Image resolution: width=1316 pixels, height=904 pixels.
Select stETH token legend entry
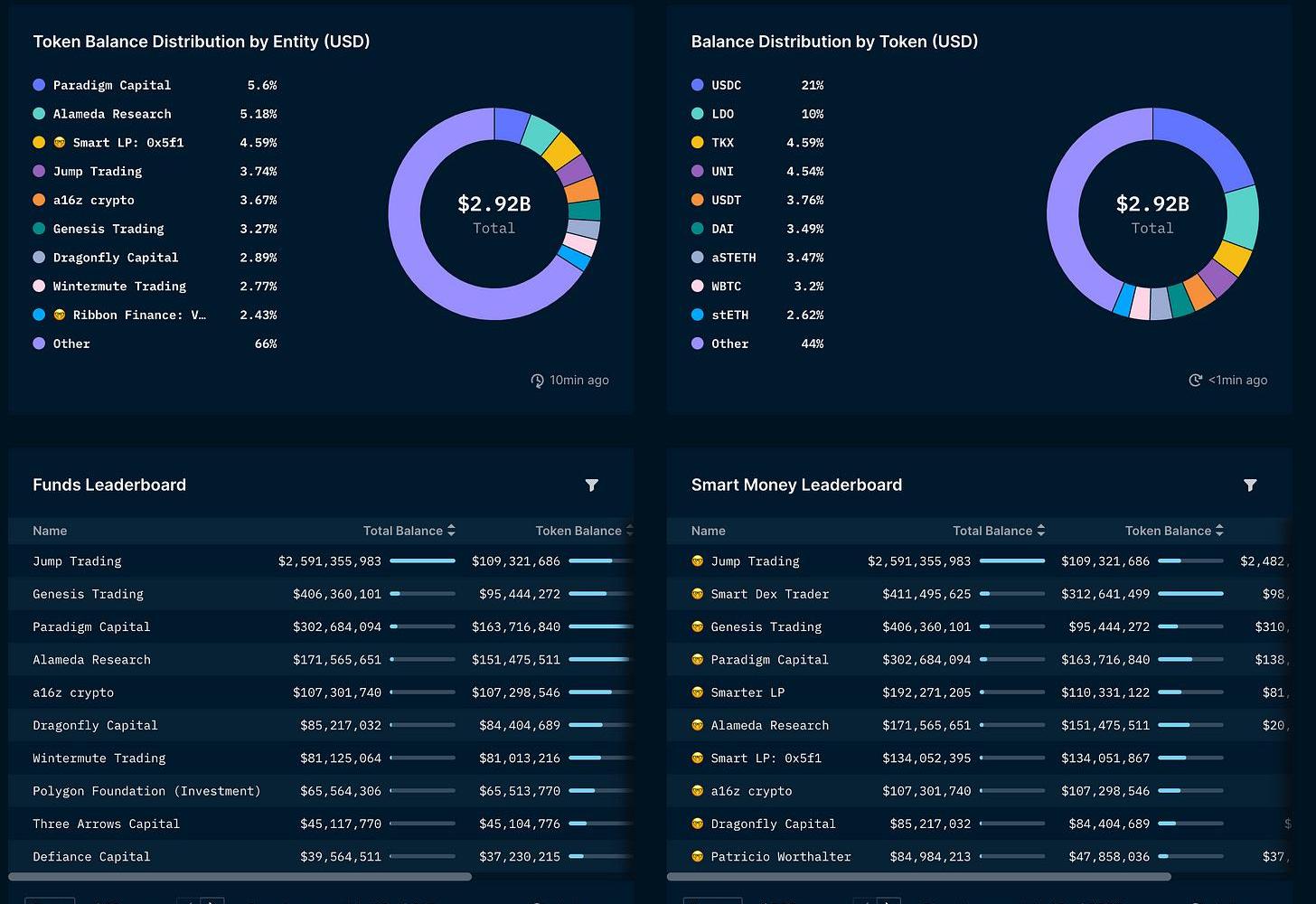[x=757, y=315]
